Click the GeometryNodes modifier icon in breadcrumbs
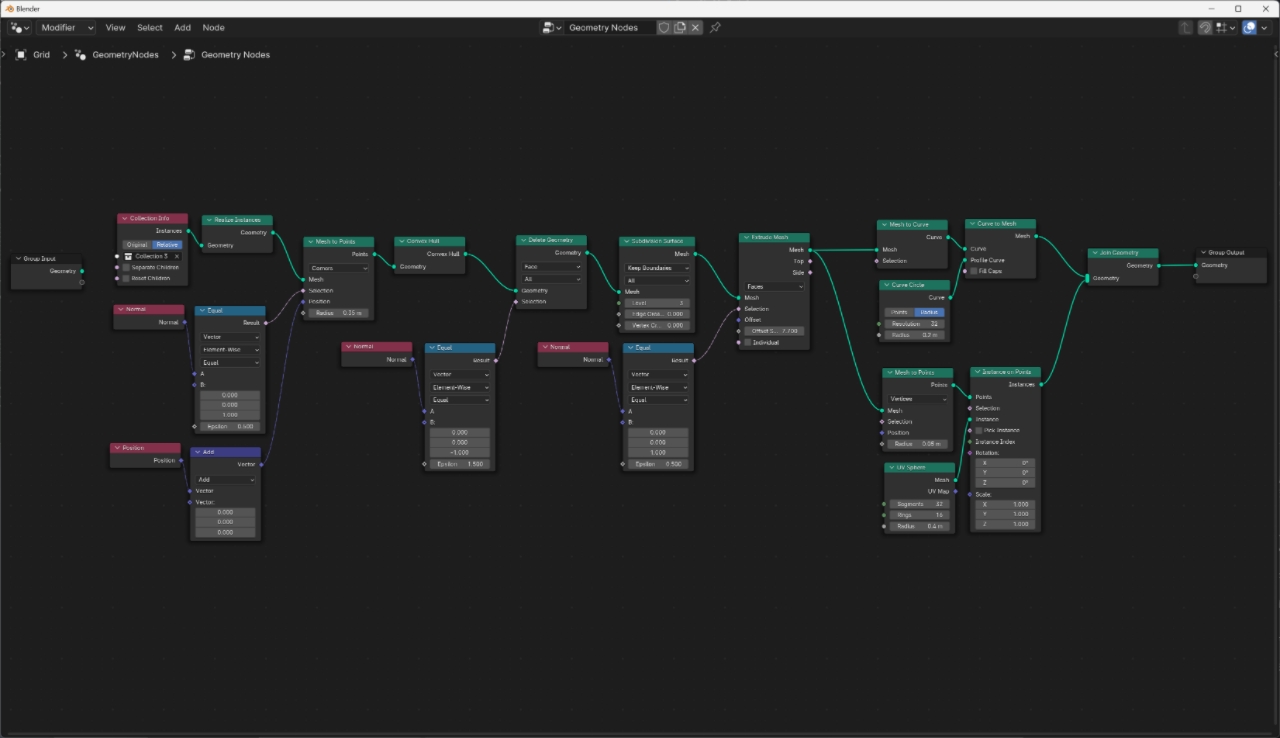 click(80, 55)
